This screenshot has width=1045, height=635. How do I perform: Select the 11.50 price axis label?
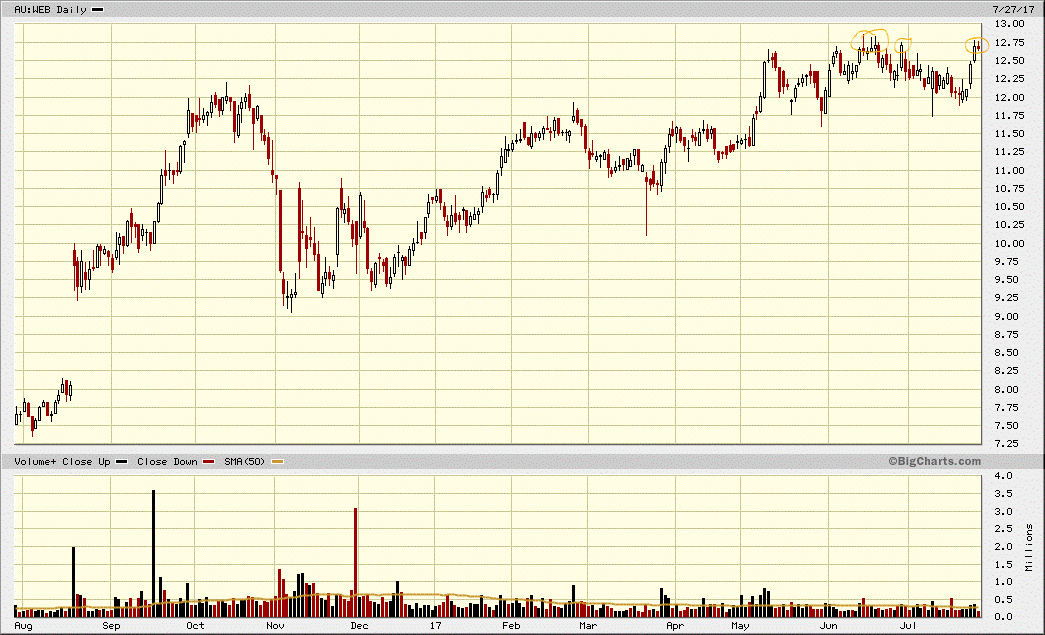point(1009,133)
